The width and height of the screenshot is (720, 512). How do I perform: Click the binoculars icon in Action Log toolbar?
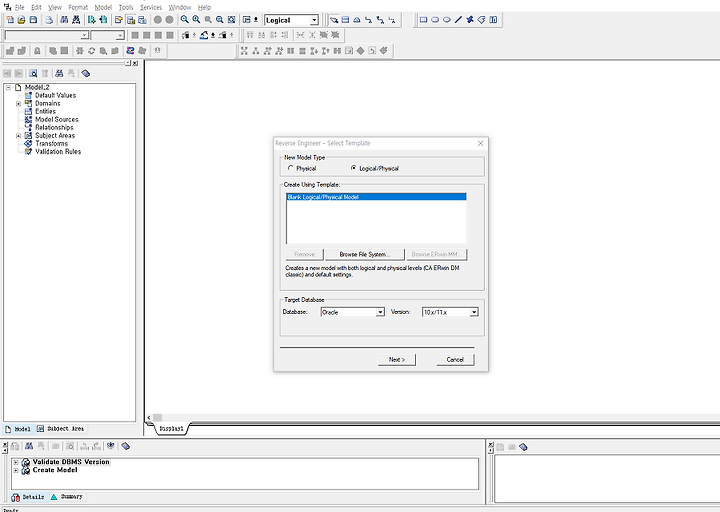coord(29,446)
